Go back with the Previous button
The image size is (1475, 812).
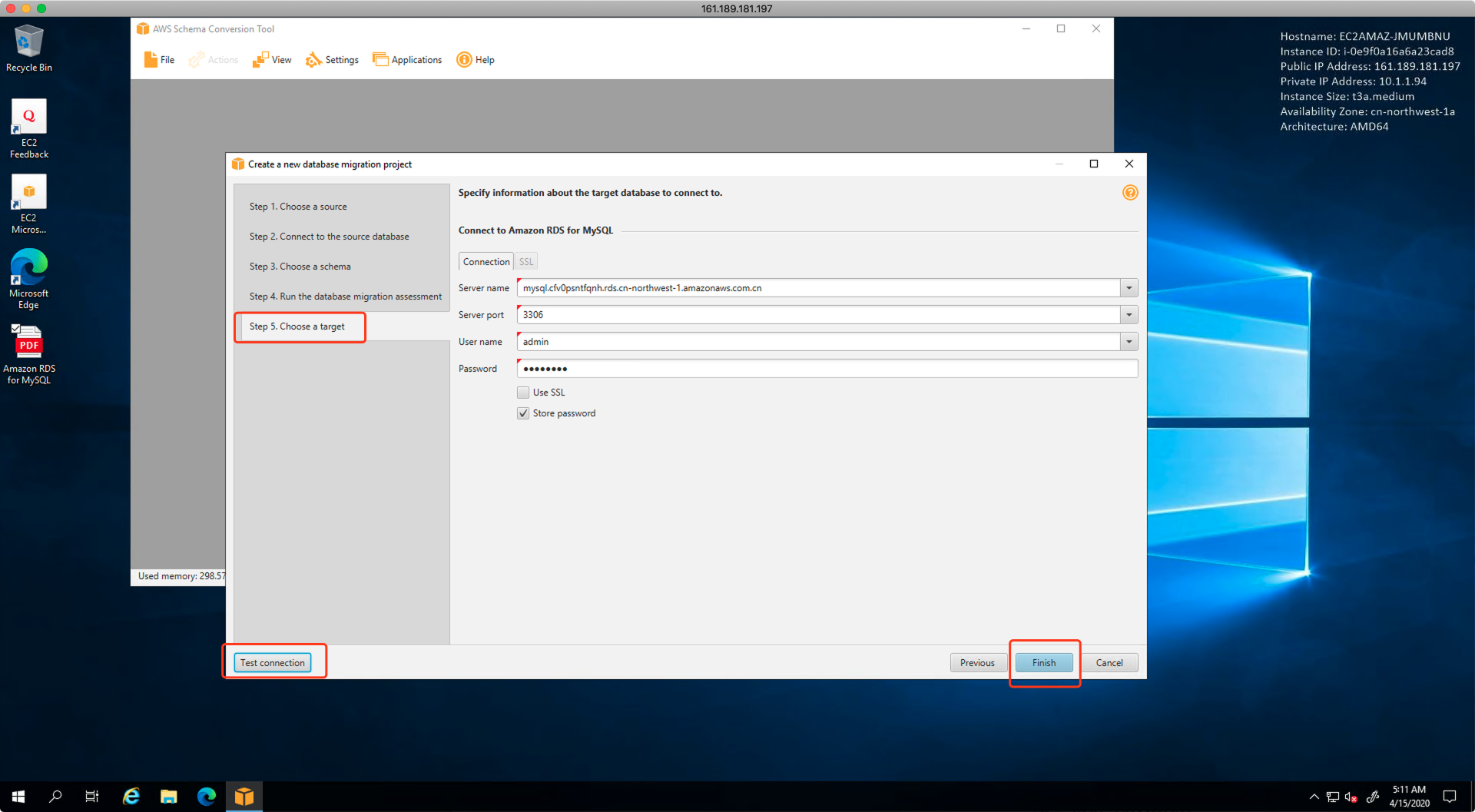pos(976,663)
